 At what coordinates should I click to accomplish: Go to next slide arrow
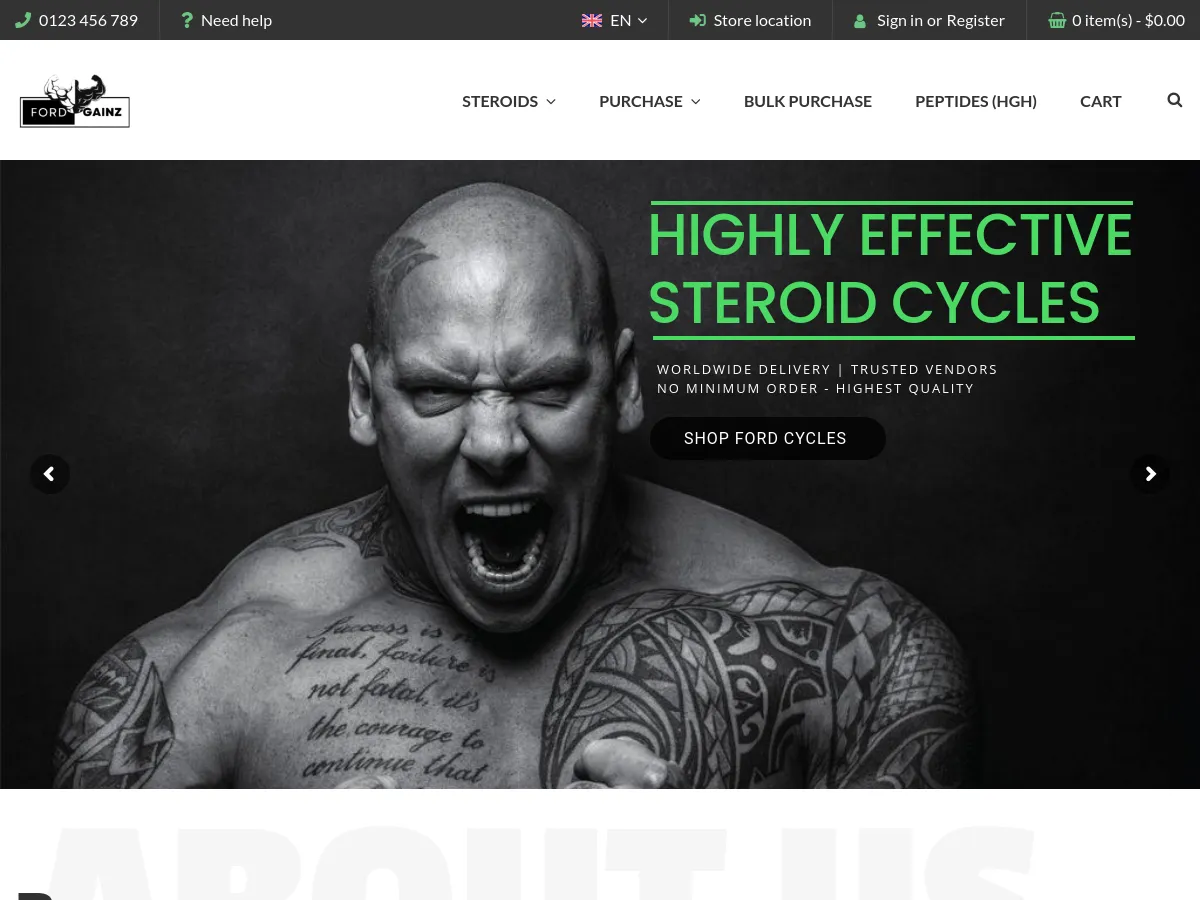tap(1150, 474)
